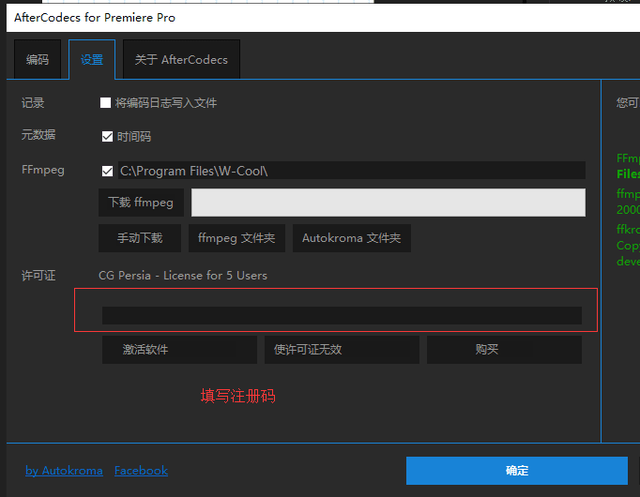The width and height of the screenshot is (640, 497).
Task: Click the FFmpeg row label
Action: click(43, 170)
